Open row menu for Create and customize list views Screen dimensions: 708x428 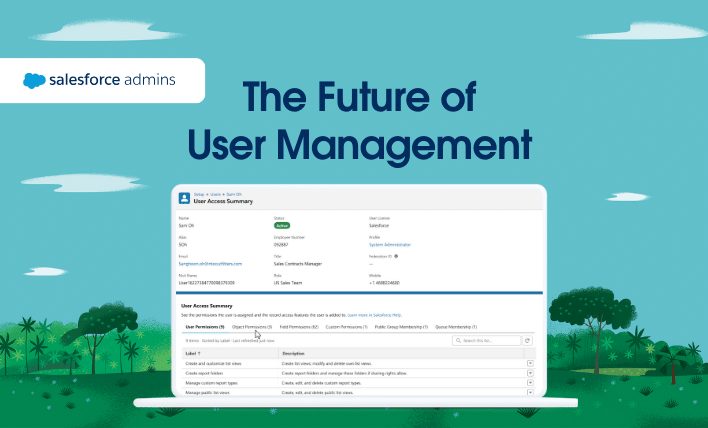tap(530, 363)
